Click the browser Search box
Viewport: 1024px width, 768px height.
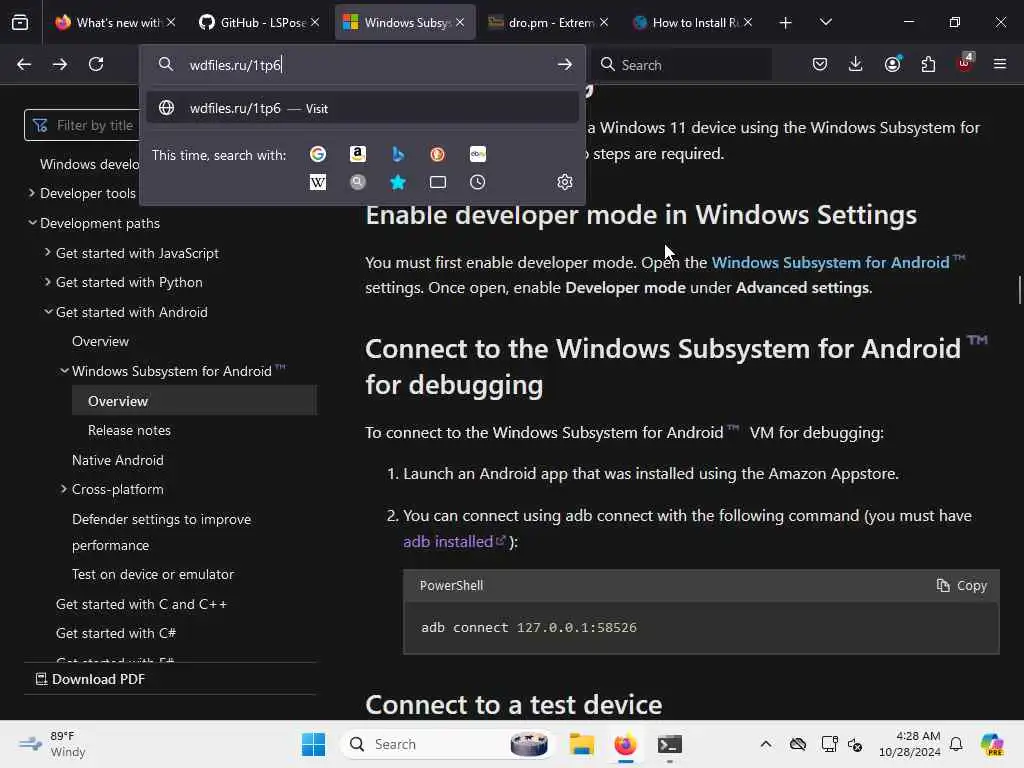click(682, 65)
